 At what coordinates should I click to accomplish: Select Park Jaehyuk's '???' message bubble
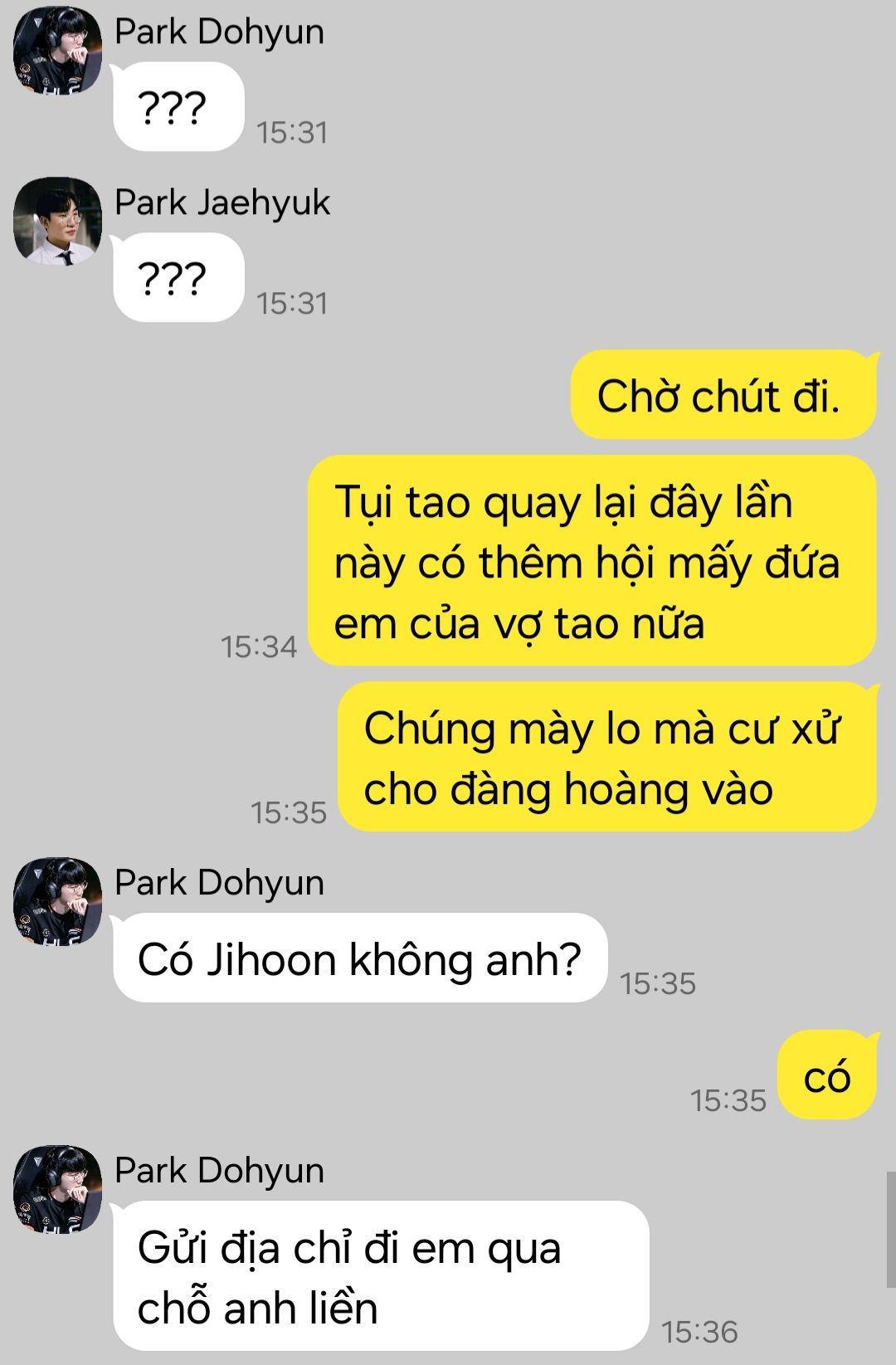pos(178,278)
